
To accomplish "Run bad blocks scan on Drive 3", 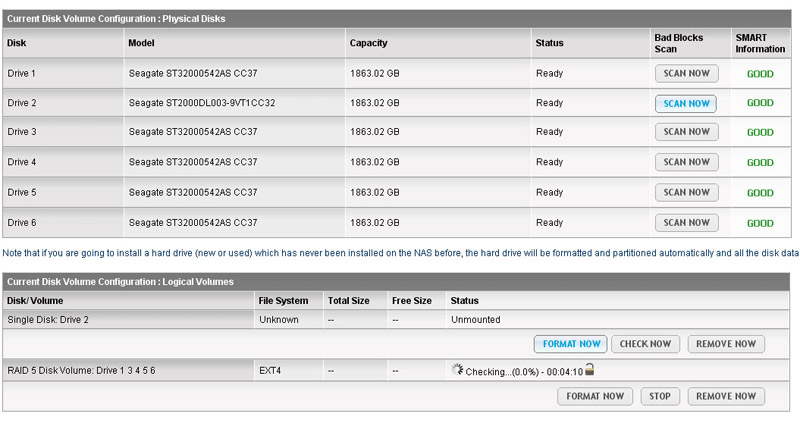I will pyautogui.click(x=686, y=132).
